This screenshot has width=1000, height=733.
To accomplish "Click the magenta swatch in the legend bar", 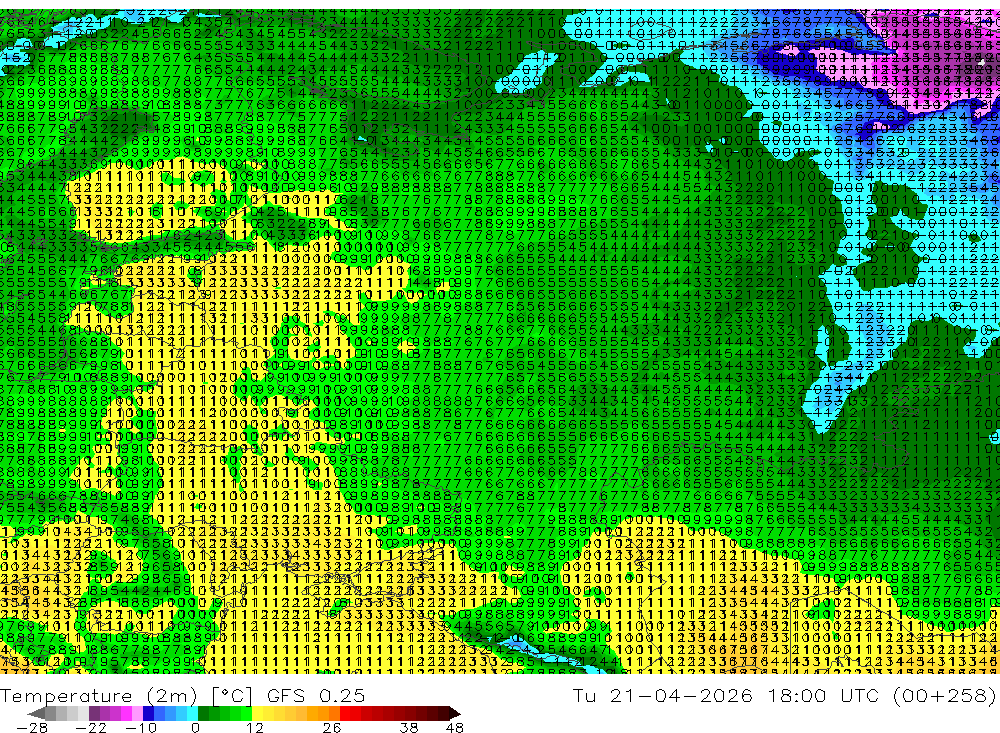I will 126,713.
